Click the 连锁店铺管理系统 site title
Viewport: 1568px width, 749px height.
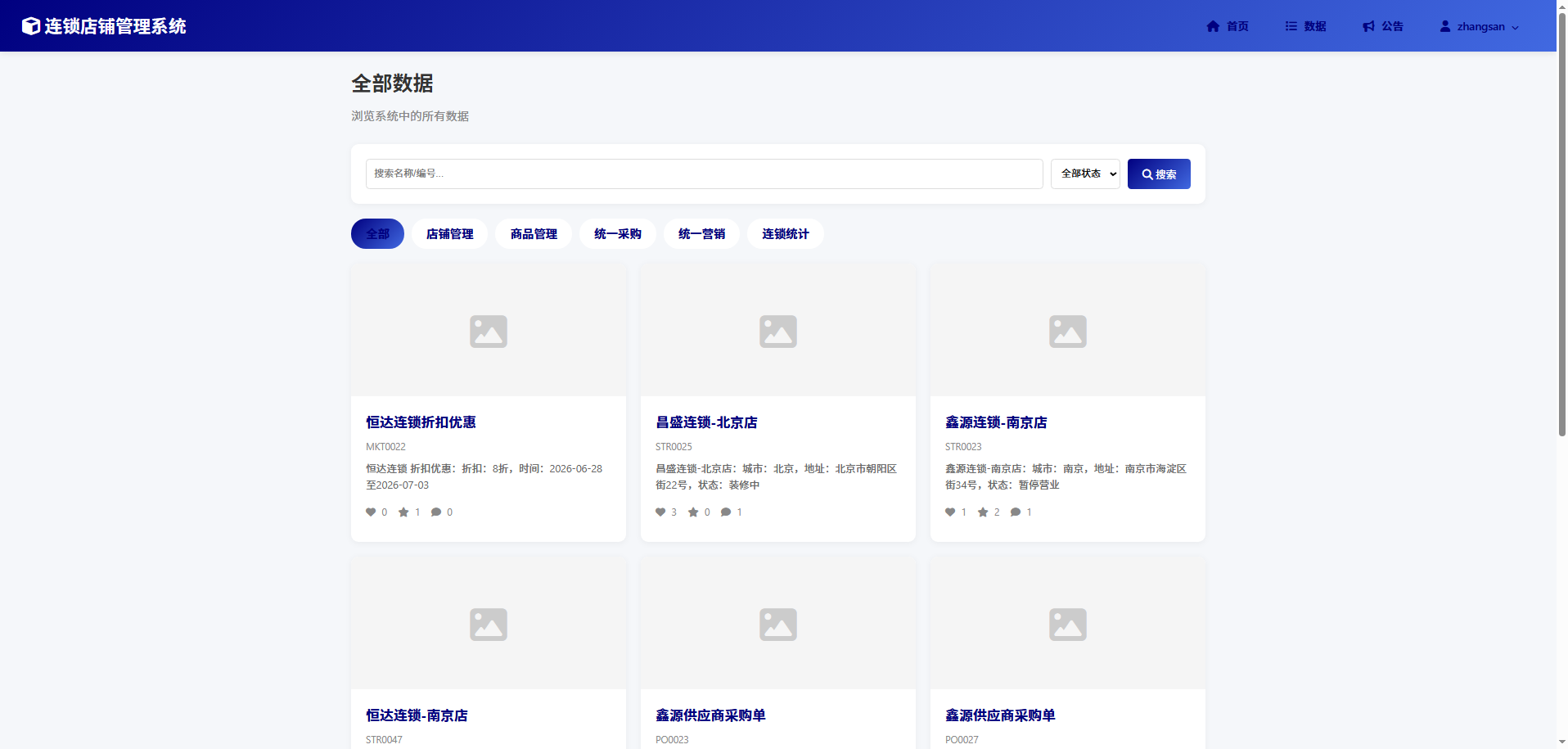coord(115,26)
